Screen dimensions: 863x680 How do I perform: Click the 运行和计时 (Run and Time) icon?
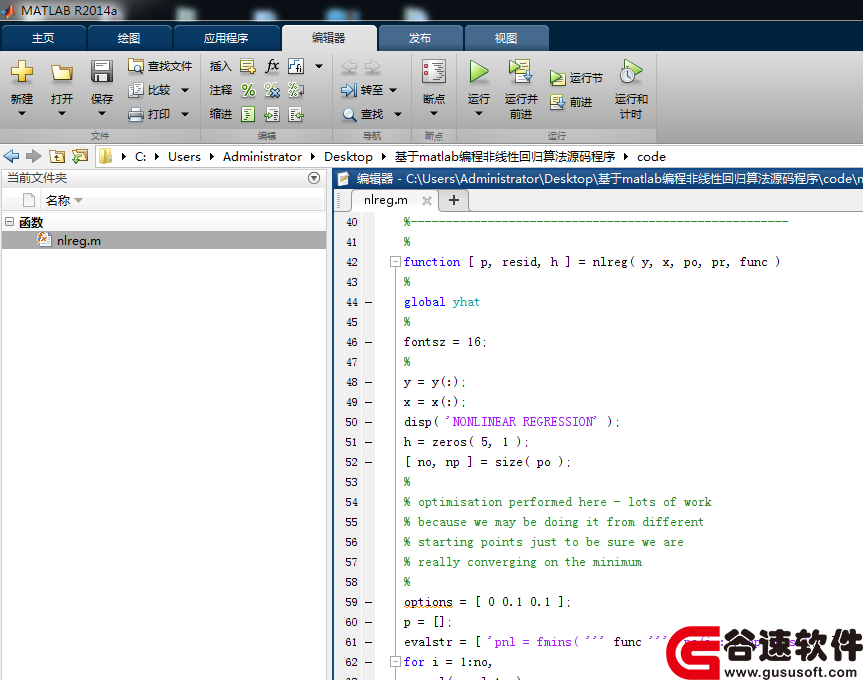(631, 72)
